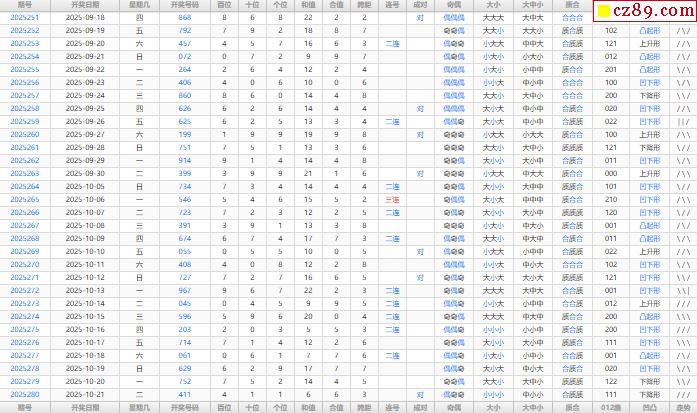This screenshot has width=697, height=413.
Task: Click the 012路 footer column header
Action: click(x=611, y=407)
